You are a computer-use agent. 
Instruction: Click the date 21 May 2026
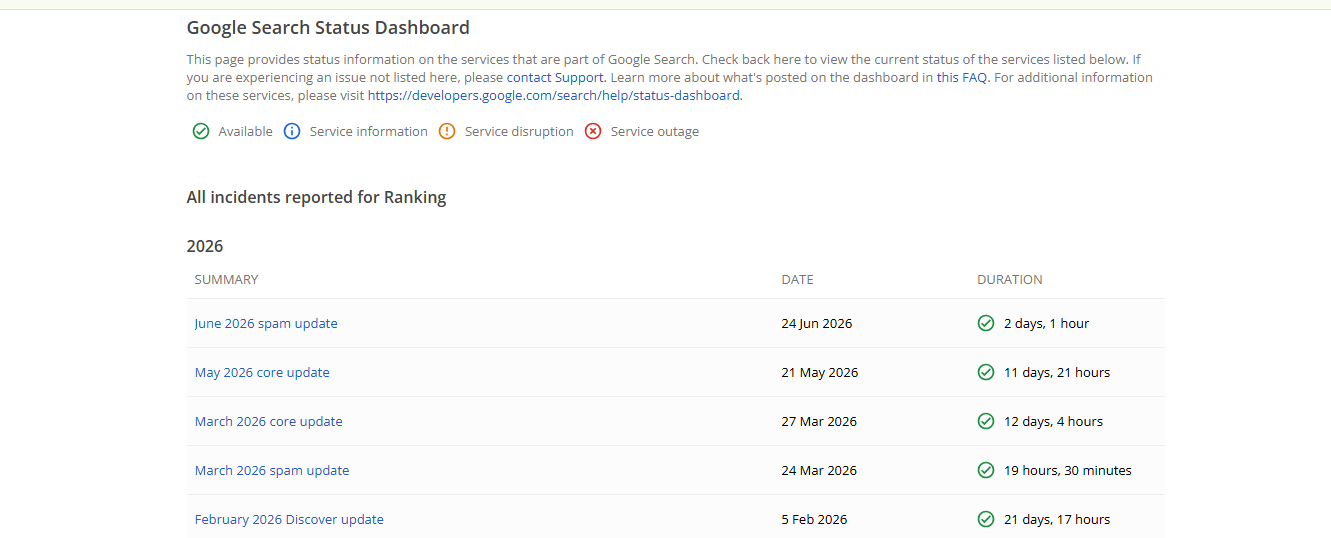coord(820,372)
